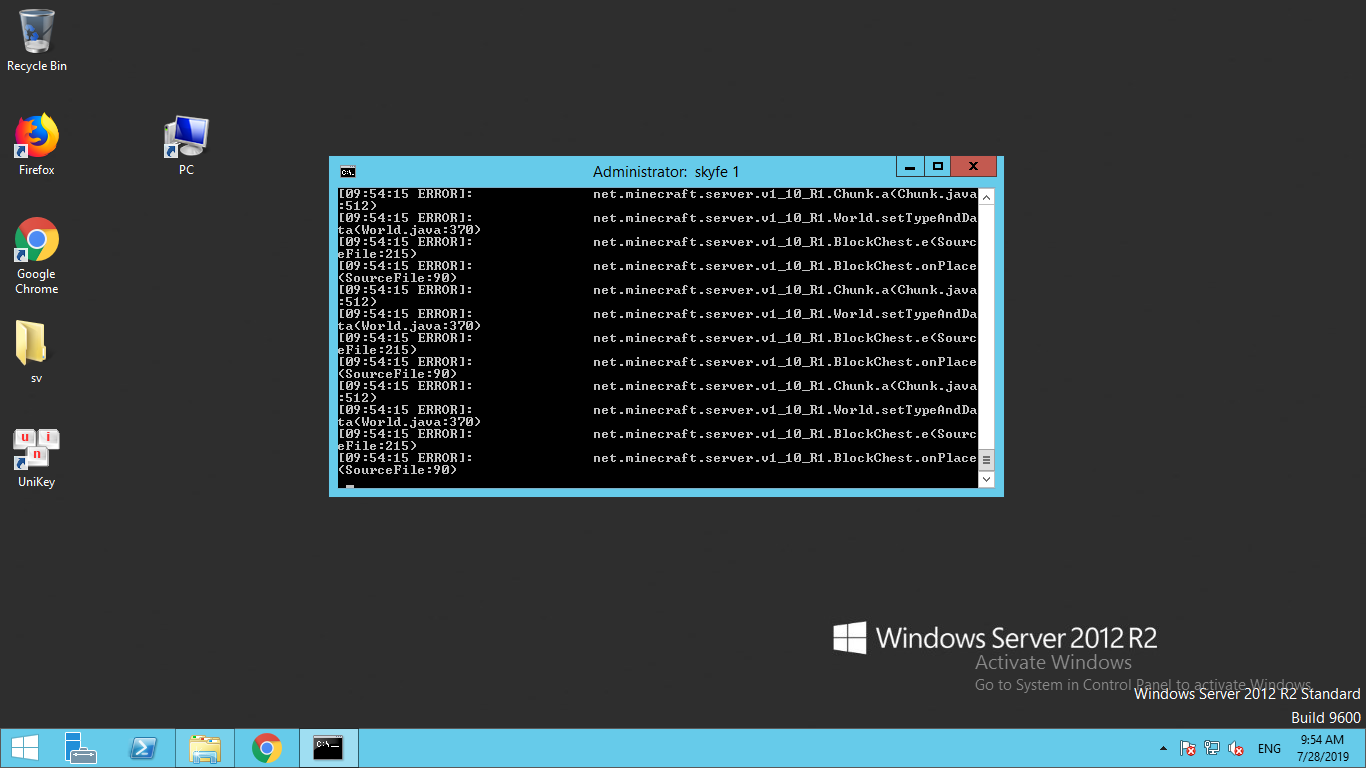Click the muted volume tray icon
The height and width of the screenshot is (768, 1366).
pyautogui.click(x=1236, y=748)
